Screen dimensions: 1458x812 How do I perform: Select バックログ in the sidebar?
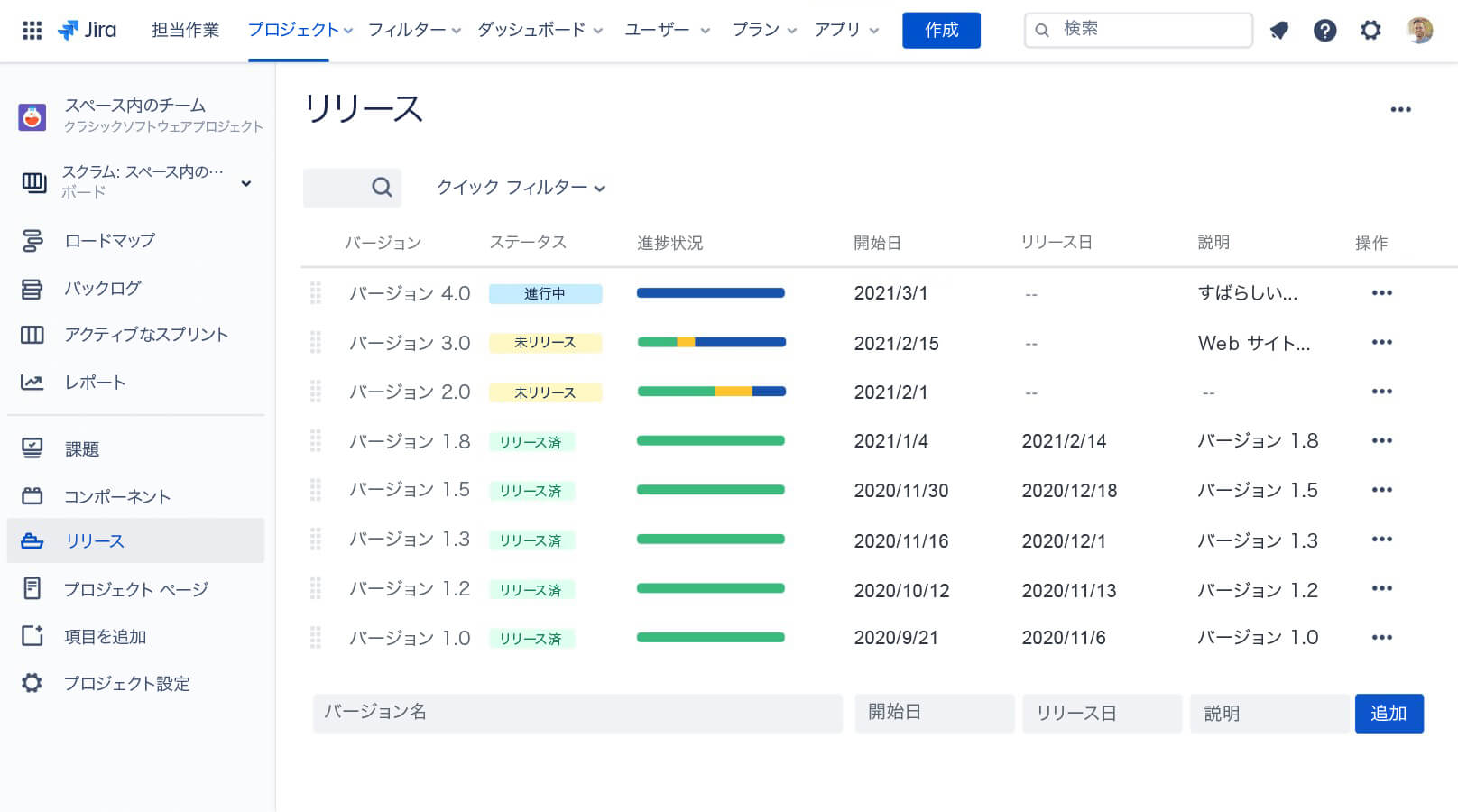[103, 289]
